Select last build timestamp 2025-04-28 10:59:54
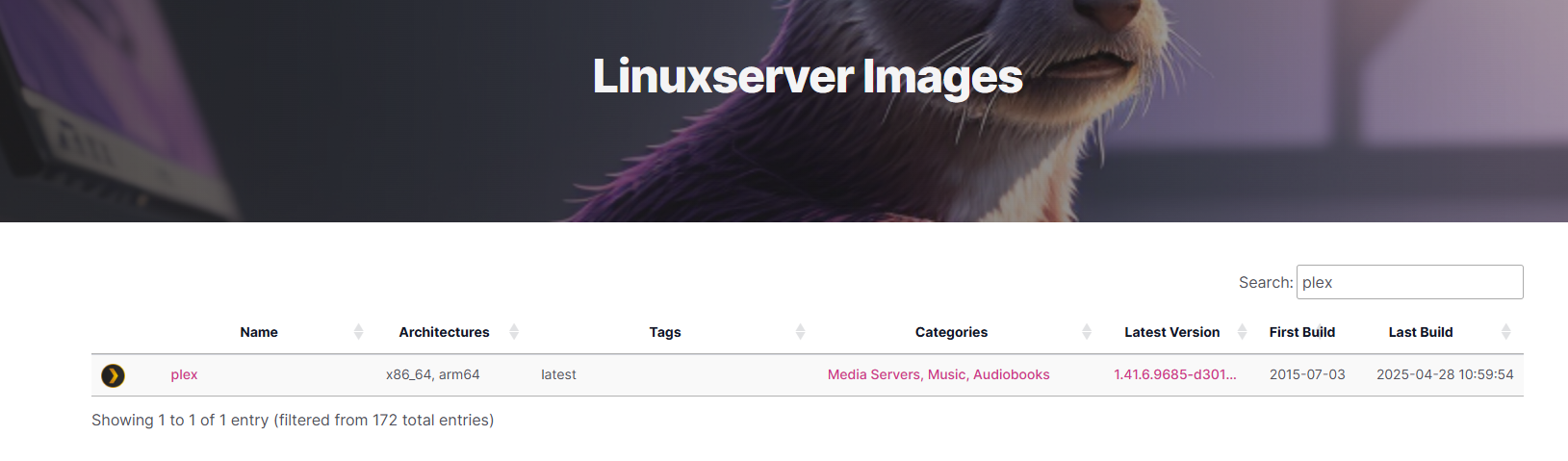 click(x=1445, y=375)
